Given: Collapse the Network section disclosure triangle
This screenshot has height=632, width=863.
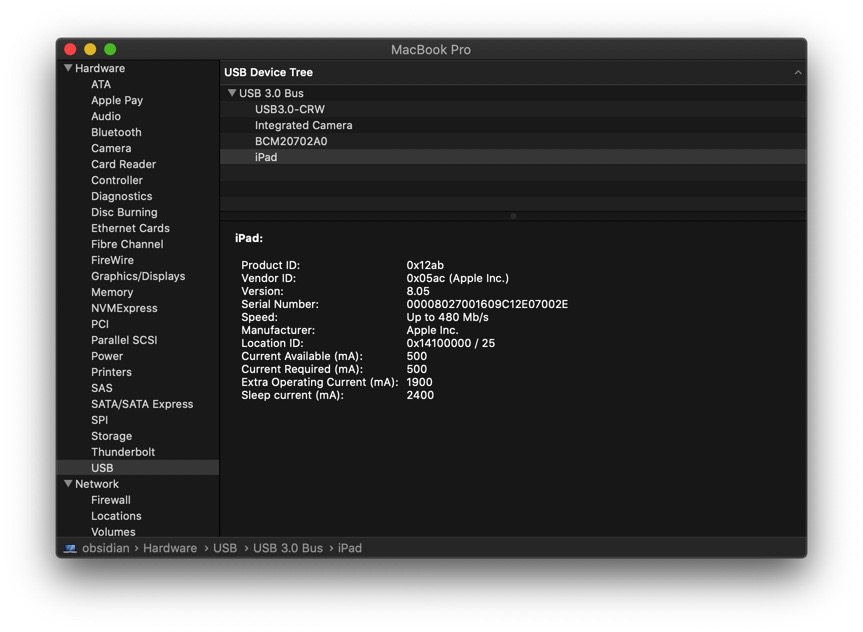Looking at the screenshot, I should click(68, 483).
